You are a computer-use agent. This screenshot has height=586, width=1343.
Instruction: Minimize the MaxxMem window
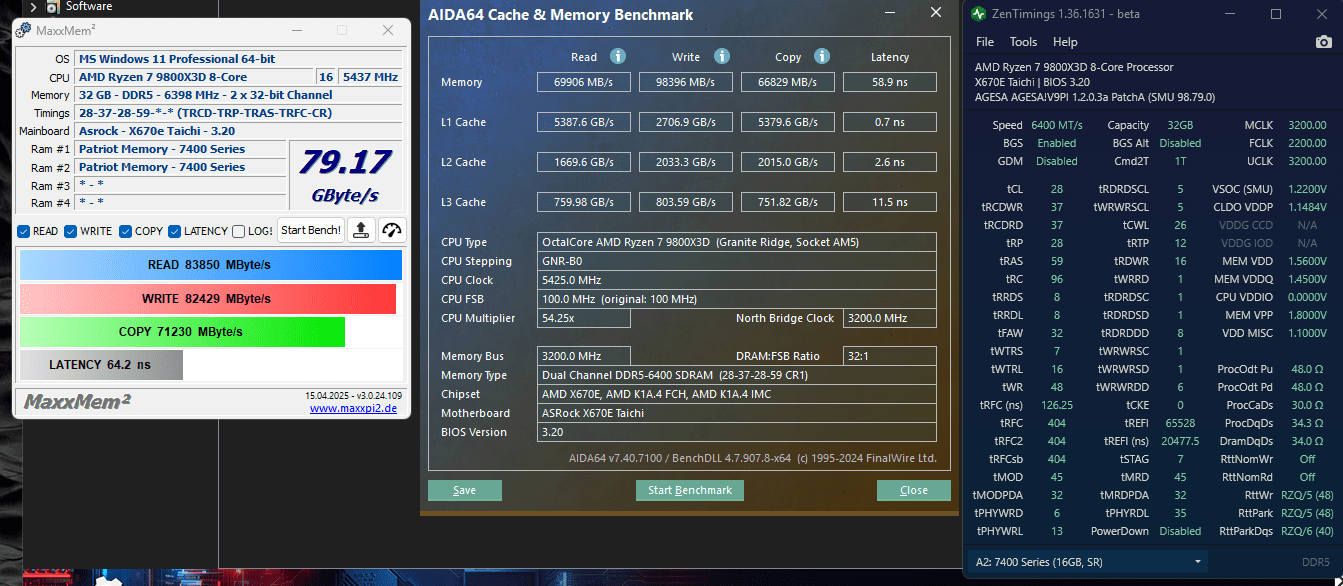pyautogui.click(x=296, y=30)
